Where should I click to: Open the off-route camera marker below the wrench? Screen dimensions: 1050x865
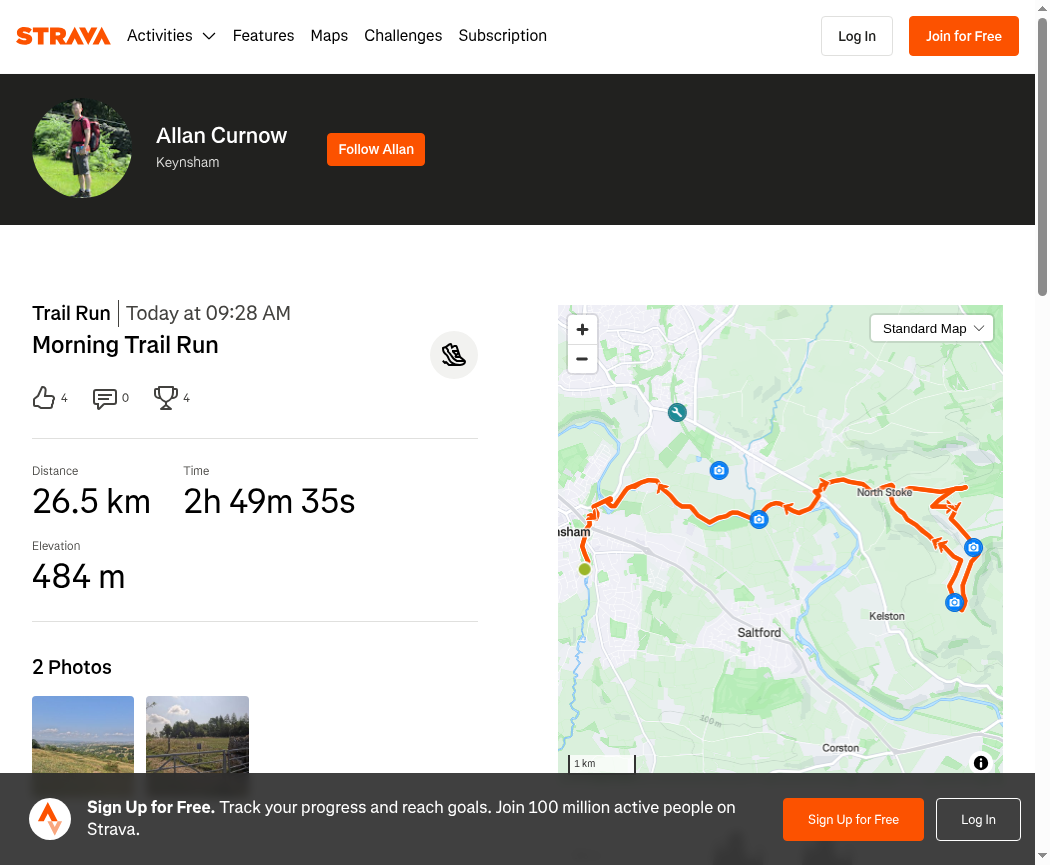719,470
